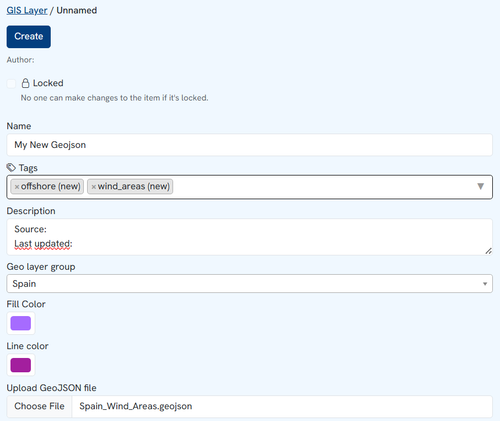Click the Create button
Screen dimensions: 500x421
click(29, 37)
